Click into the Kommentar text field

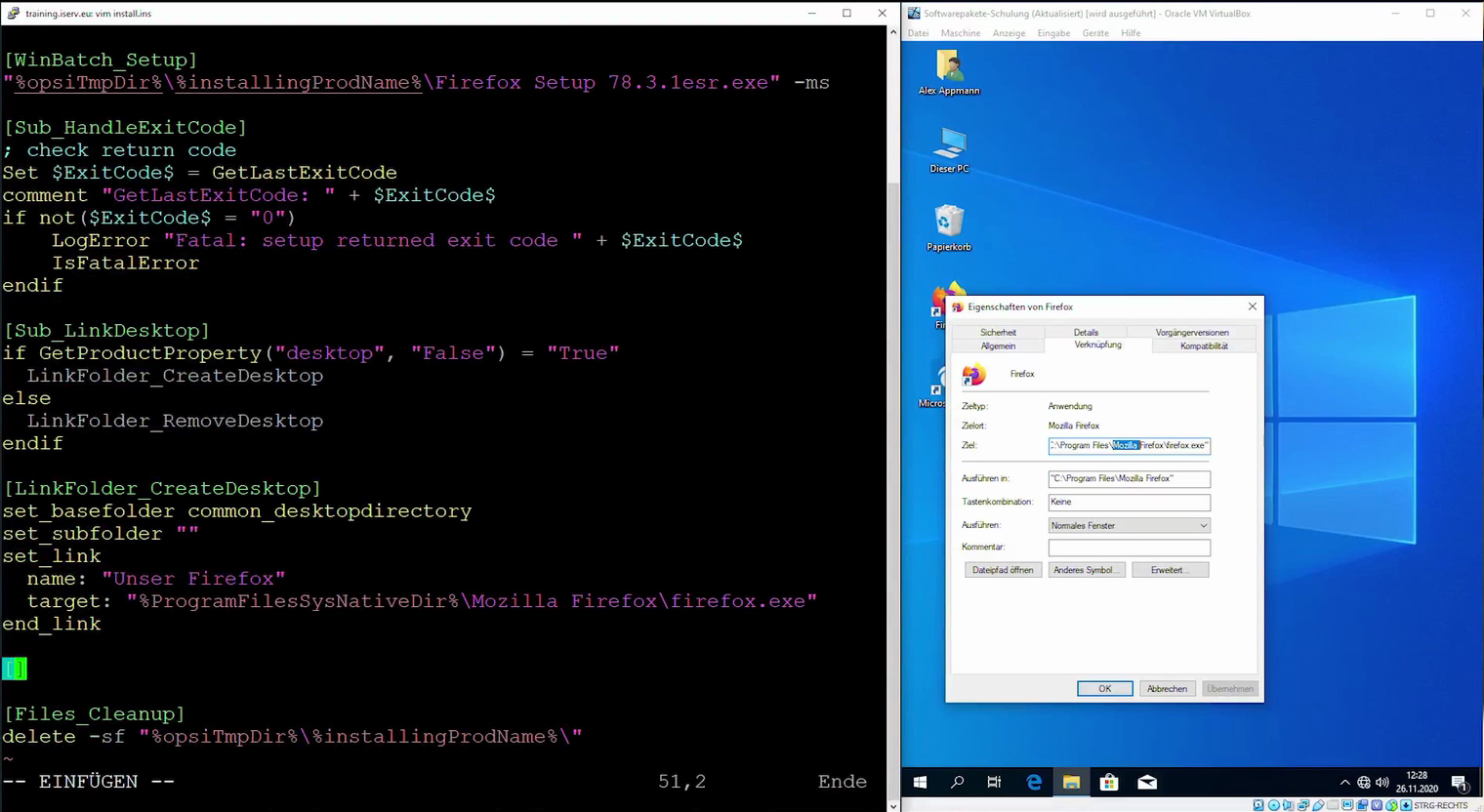click(1129, 548)
